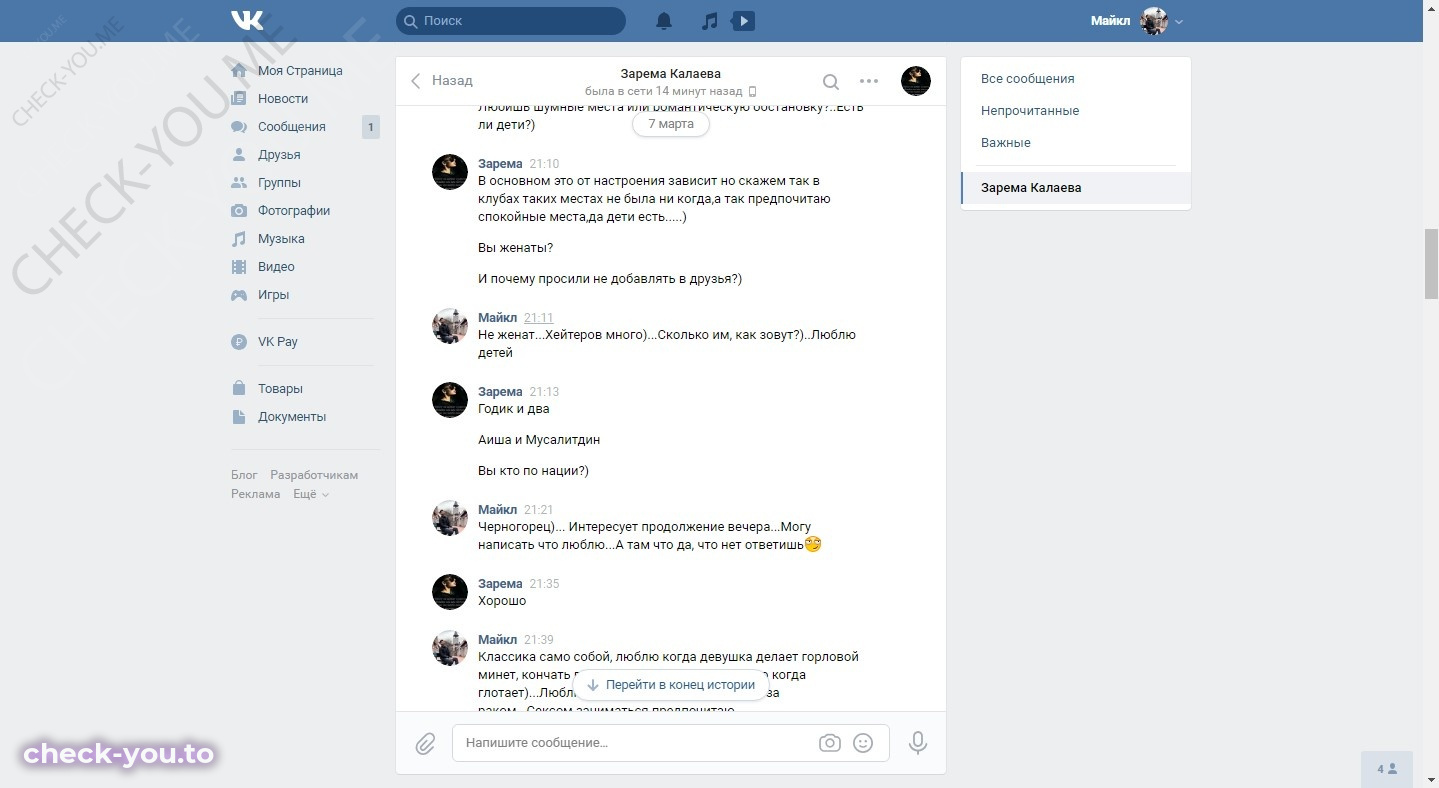The width and height of the screenshot is (1439, 788).
Task: Open Новости in sidebar
Action: pyautogui.click(x=283, y=99)
